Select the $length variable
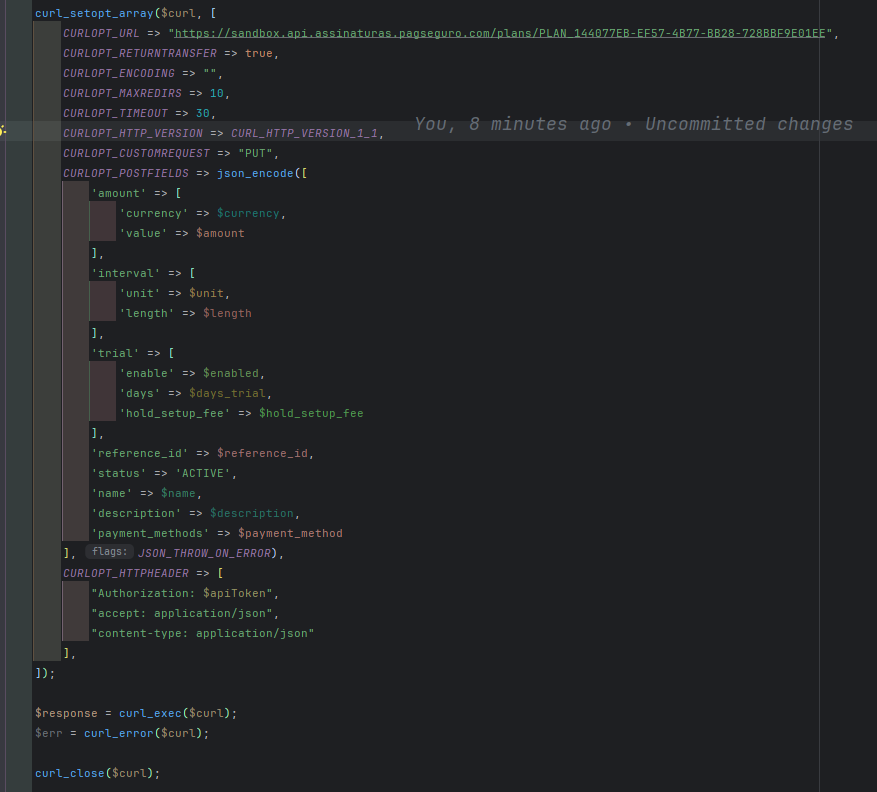This screenshot has width=877, height=792. (227, 313)
